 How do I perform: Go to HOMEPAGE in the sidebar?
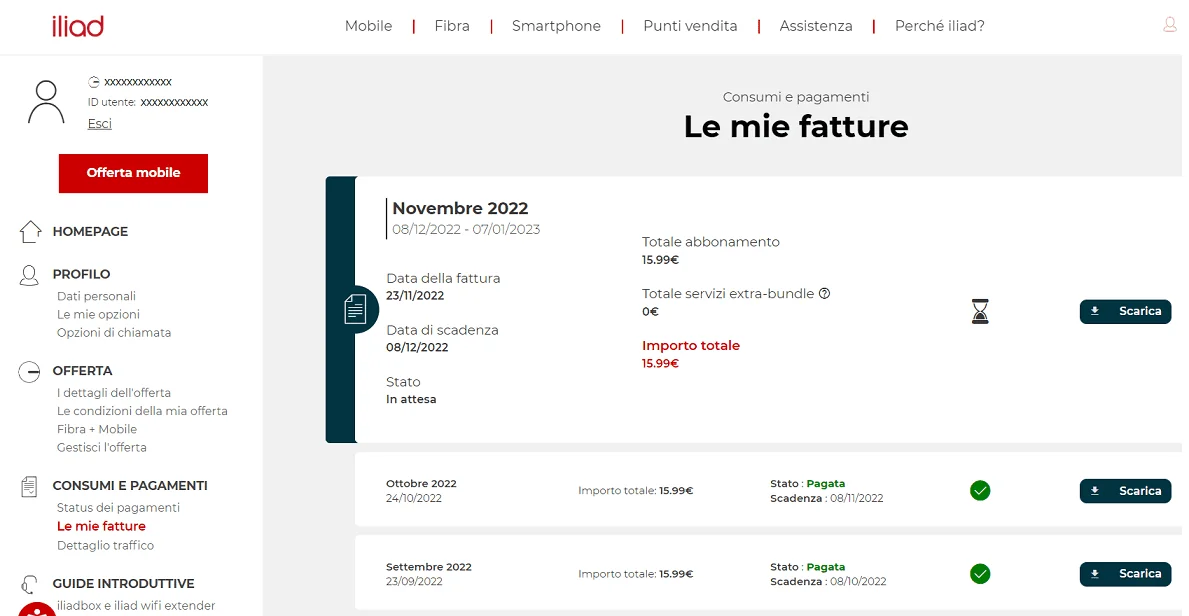click(90, 232)
